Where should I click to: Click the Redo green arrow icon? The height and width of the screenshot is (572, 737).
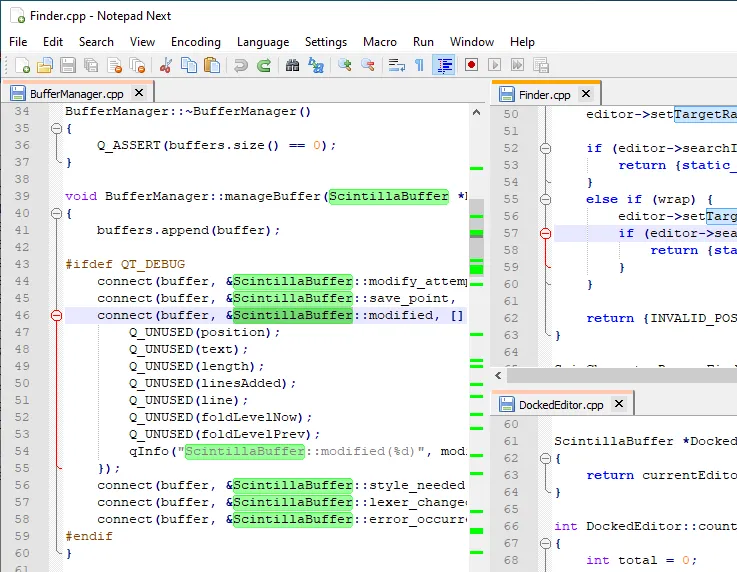[264, 66]
